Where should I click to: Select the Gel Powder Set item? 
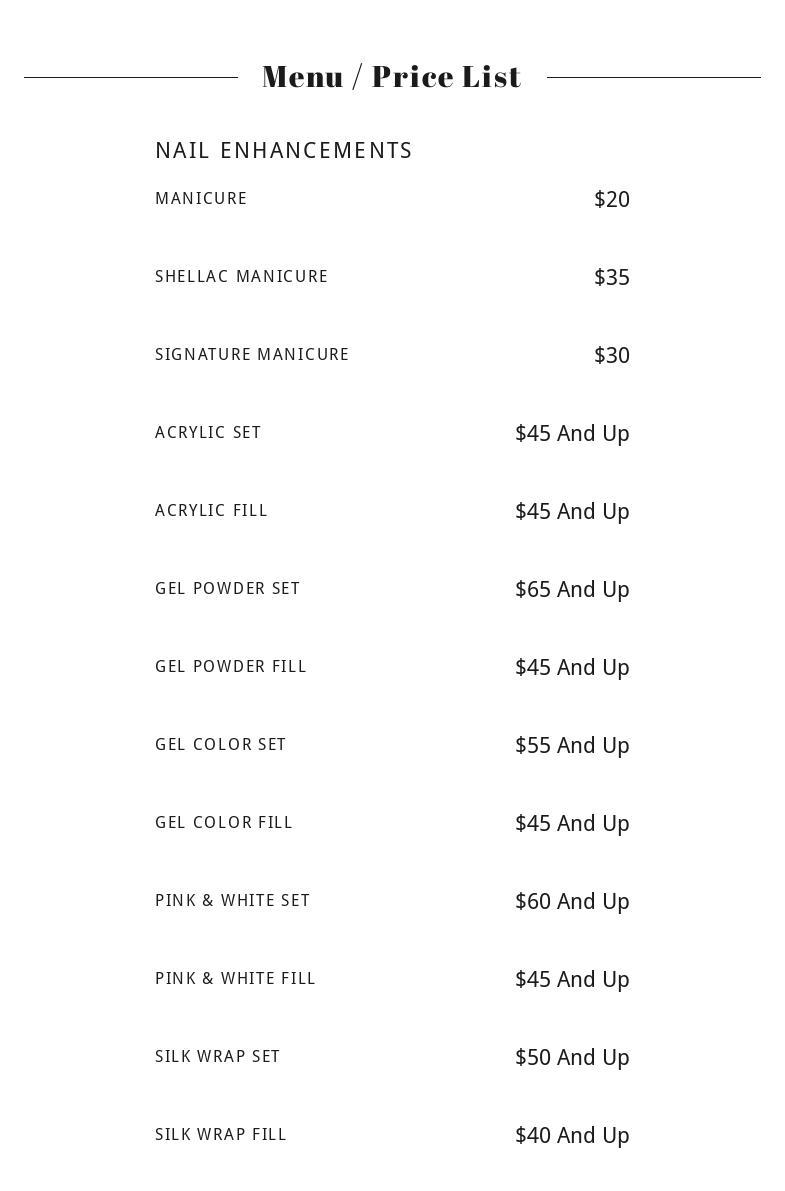(x=227, y=589)
